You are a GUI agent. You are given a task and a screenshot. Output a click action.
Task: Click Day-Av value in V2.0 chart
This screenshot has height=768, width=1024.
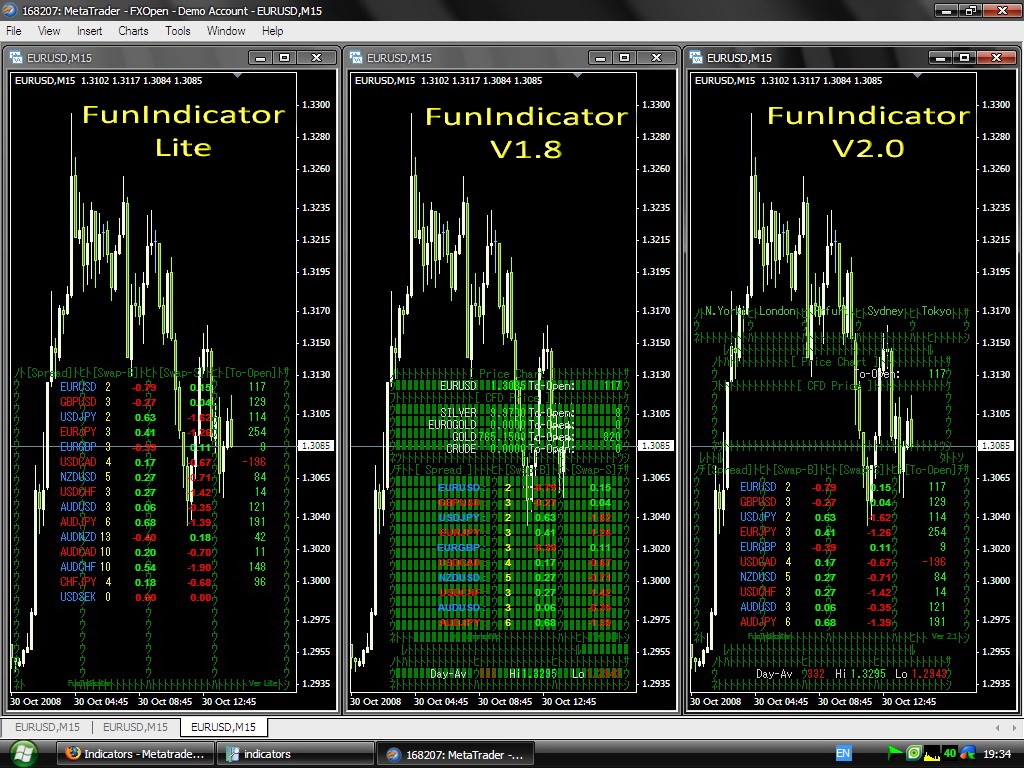coord(816,673)
